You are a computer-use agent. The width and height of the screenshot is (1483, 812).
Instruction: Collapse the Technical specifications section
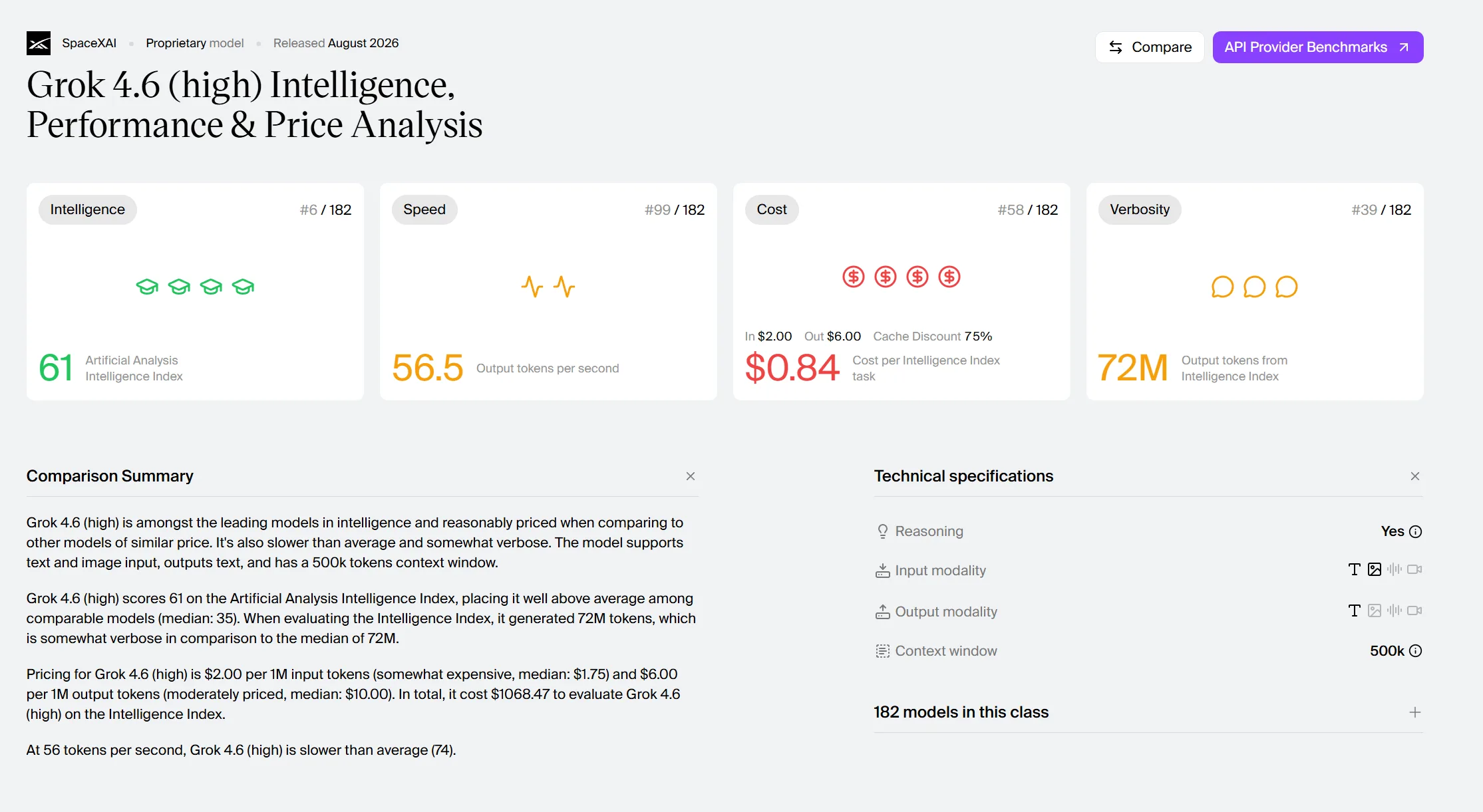tap(1415, 476)
